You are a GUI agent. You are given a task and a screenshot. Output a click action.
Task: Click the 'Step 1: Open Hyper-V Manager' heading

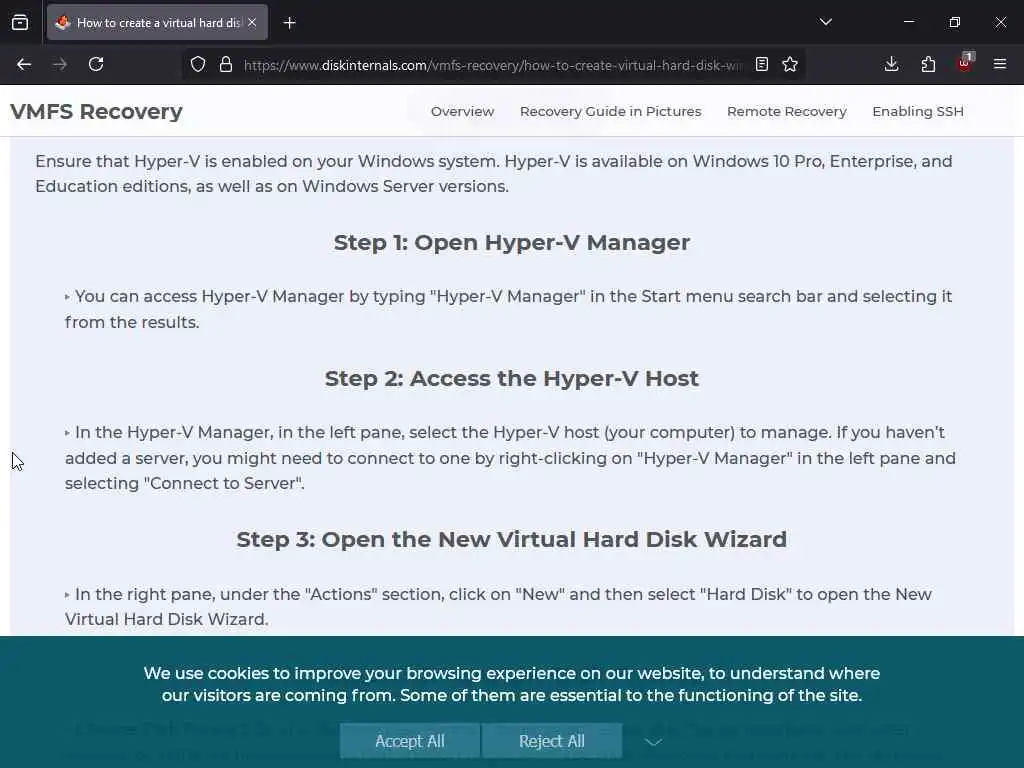512,243
